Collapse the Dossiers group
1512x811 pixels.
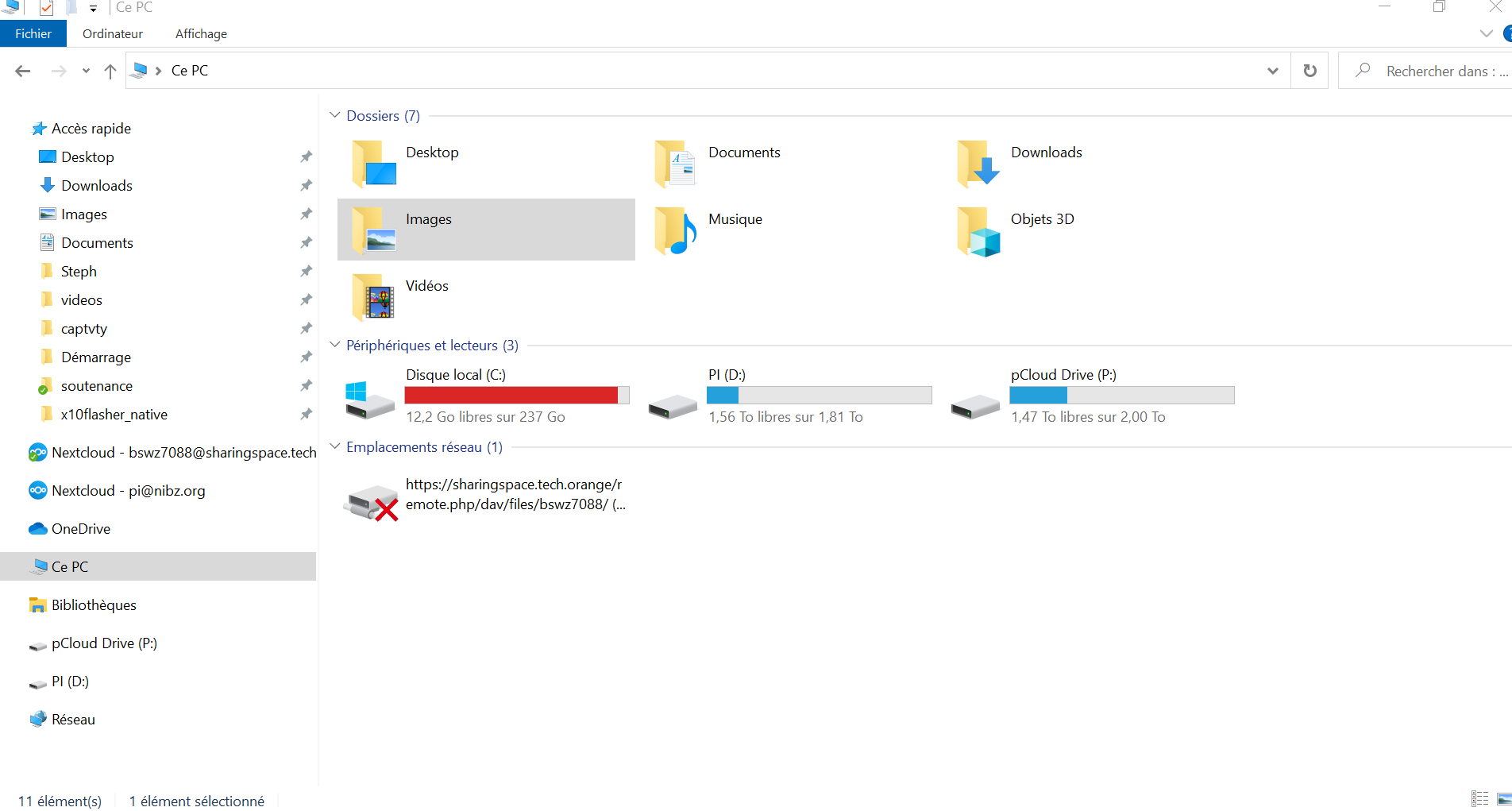pyautogui.click(x=335, y=116)
